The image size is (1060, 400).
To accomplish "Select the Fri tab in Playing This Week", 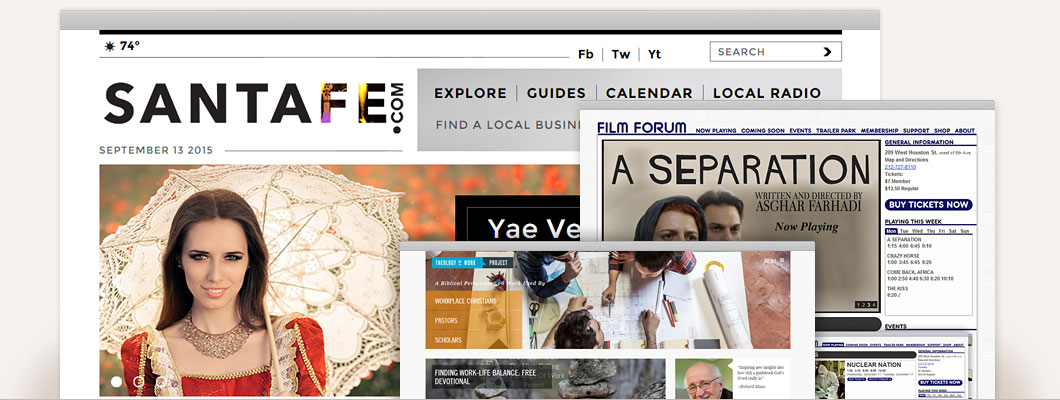I will point(942,231).
